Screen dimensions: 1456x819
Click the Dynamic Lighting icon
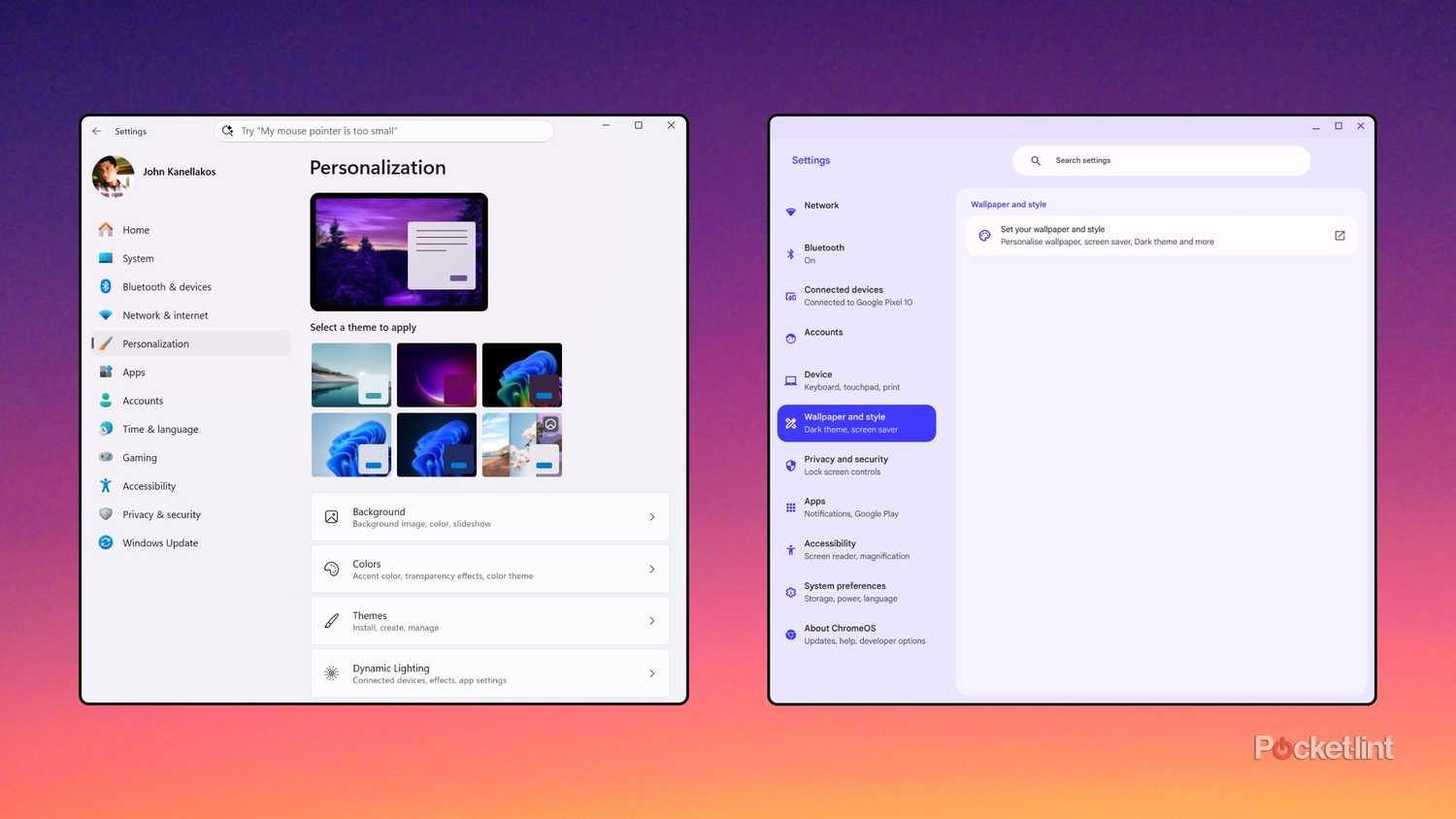[x=331, y=672]
